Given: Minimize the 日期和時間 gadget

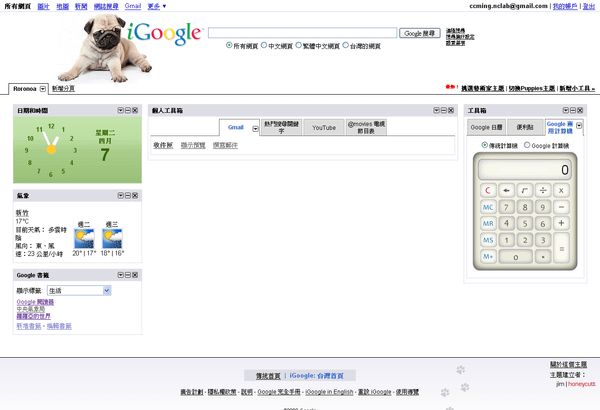Looking at the screenshot, I should tap(128, 110).
